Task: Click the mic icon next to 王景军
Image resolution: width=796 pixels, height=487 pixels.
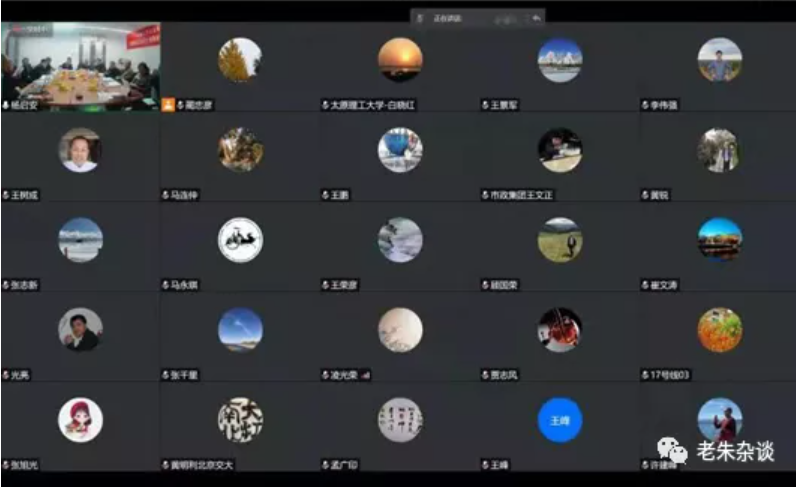Action: click(484, 104)
